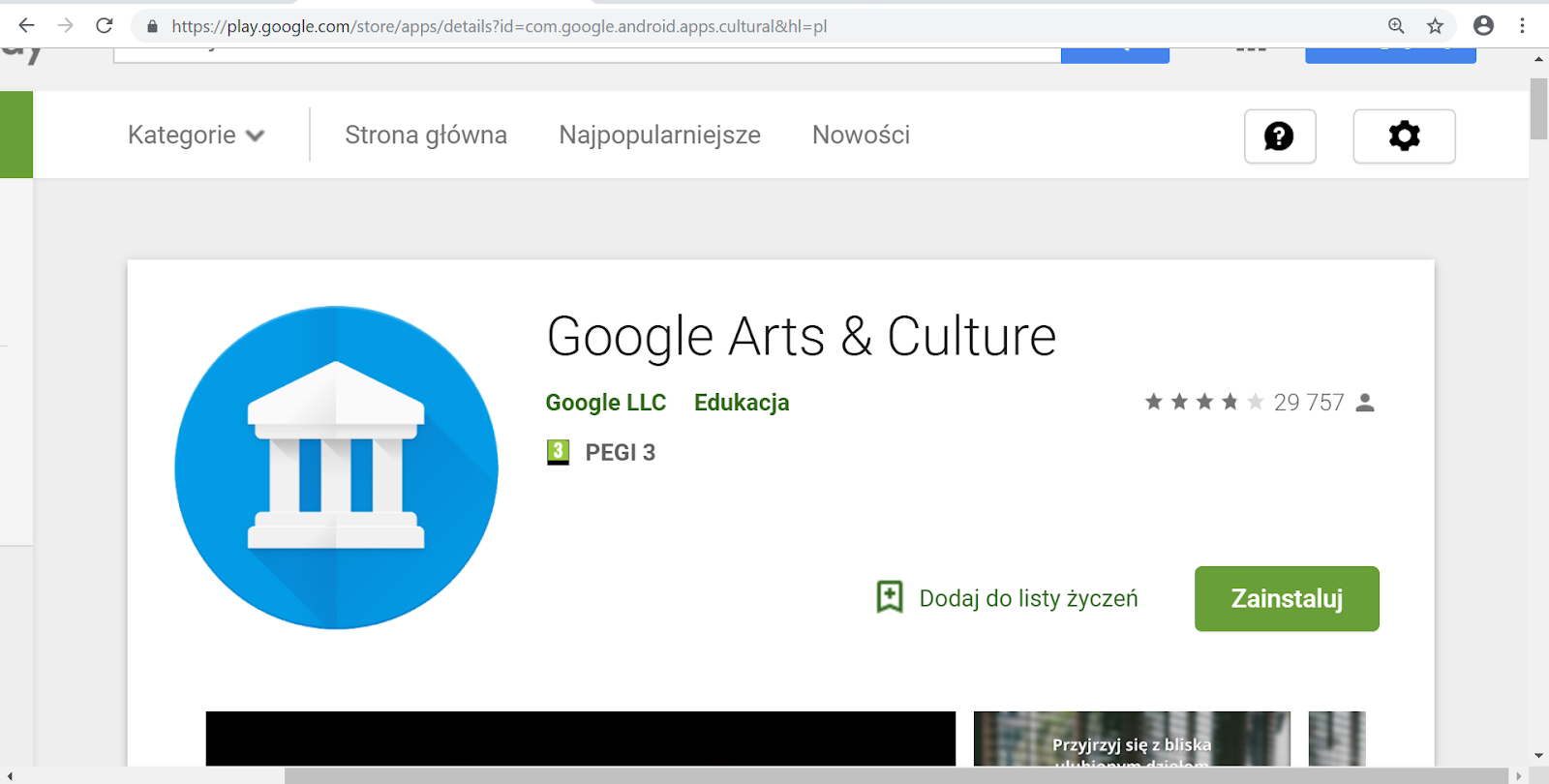
Task: Open the Chrome three-dot menu
Action: point(1522,26)
